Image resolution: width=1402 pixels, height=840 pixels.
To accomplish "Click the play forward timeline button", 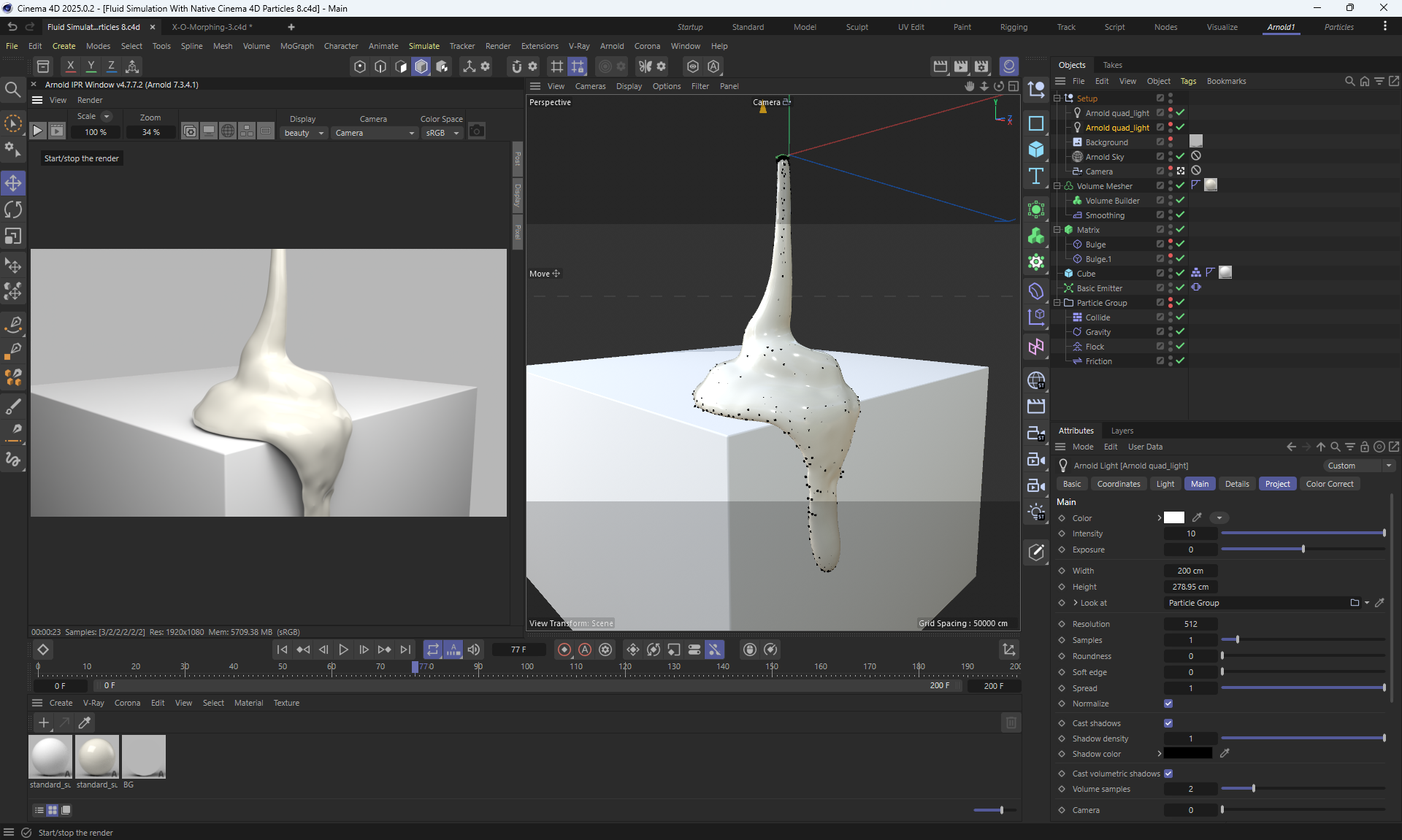I will [x=343, y=650].
